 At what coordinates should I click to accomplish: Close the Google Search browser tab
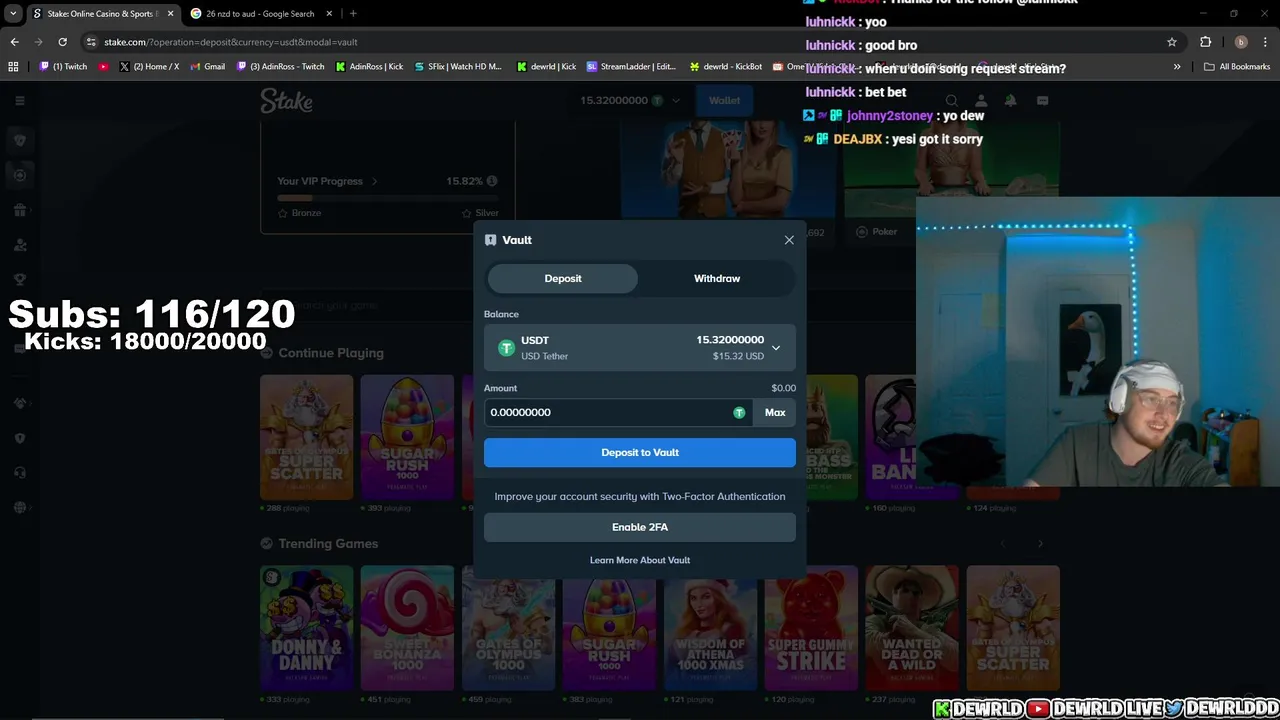[327, 14]
